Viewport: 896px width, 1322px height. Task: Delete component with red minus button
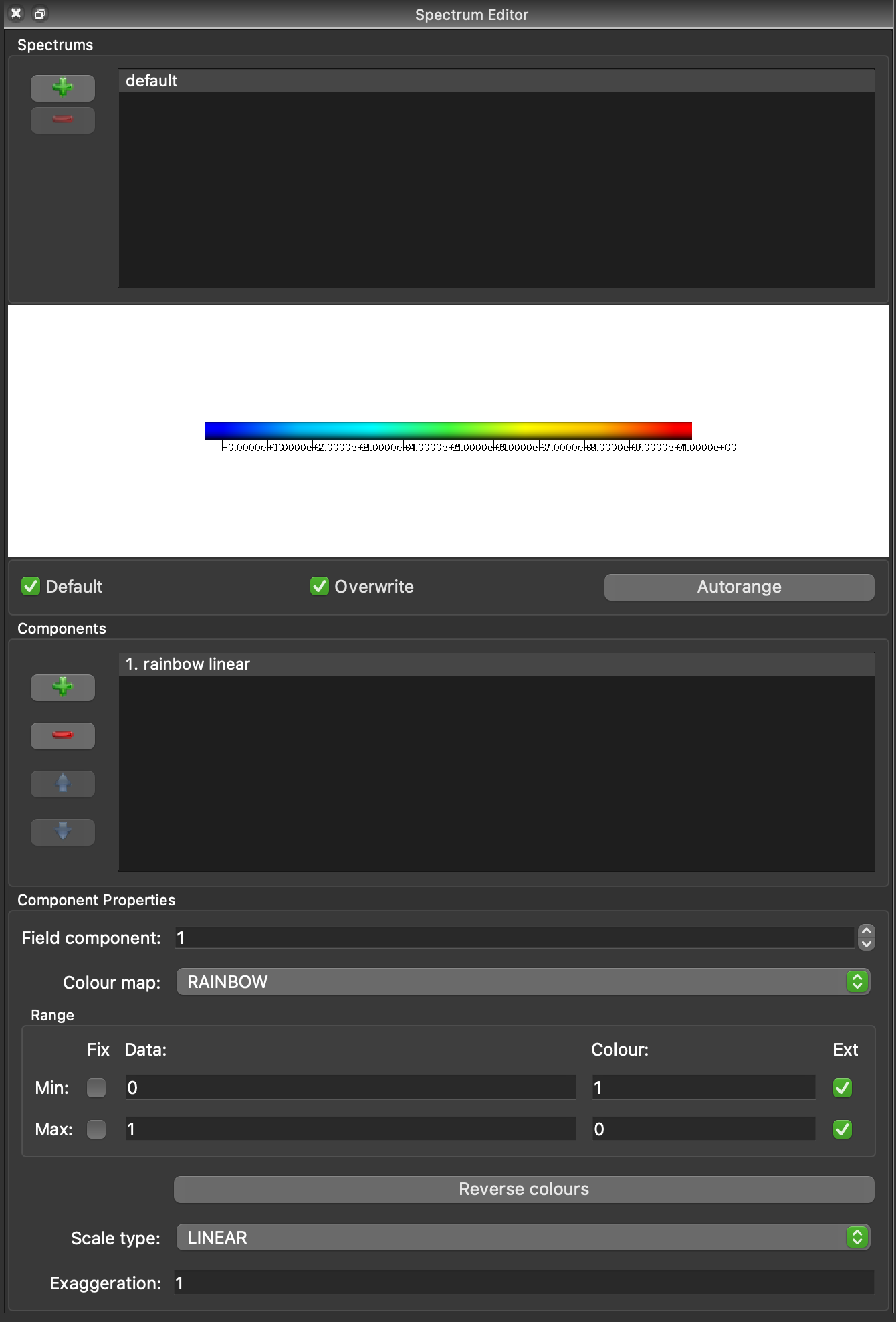click(63, 735)
